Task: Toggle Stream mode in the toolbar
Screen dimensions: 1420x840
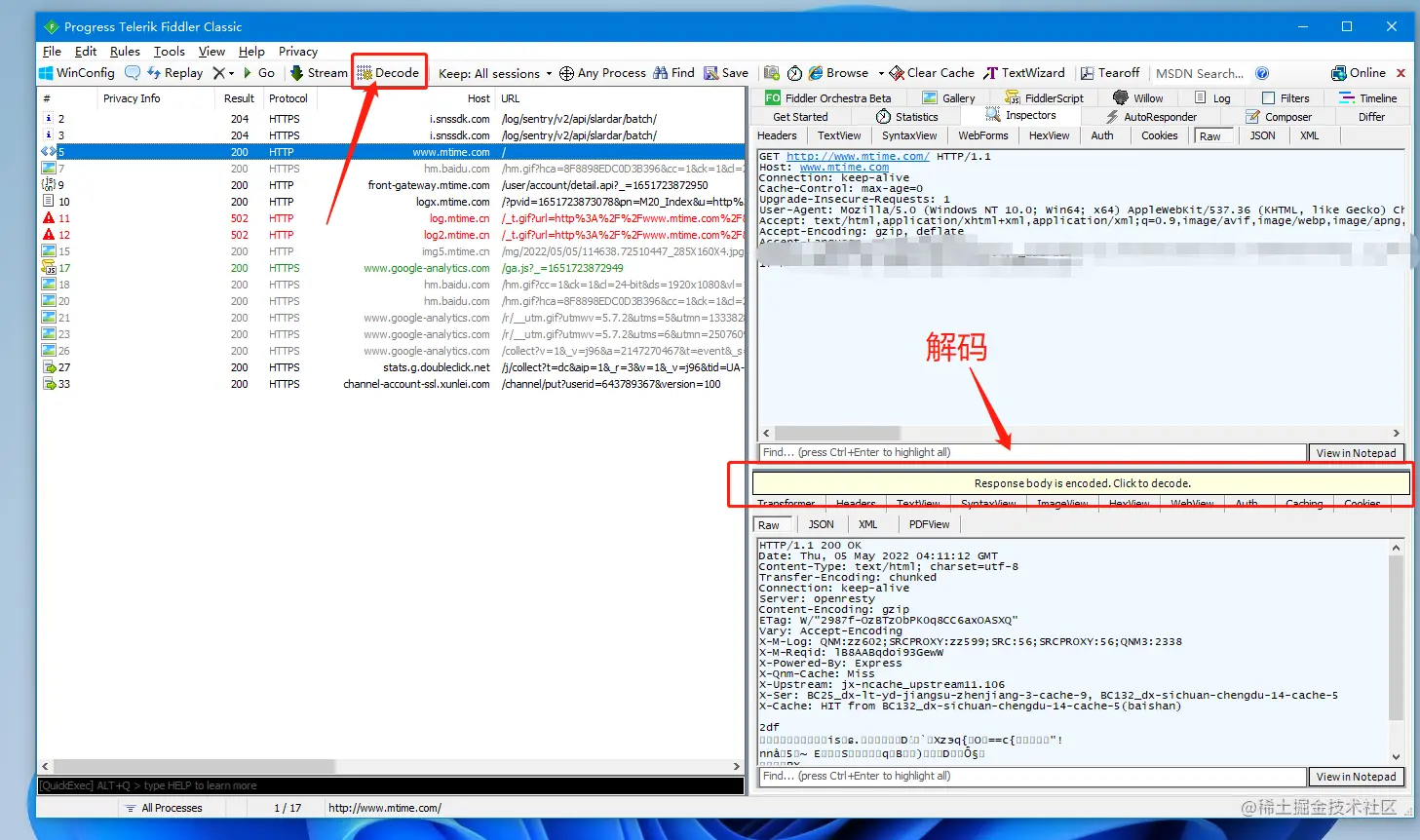Action: coord(319,73)
